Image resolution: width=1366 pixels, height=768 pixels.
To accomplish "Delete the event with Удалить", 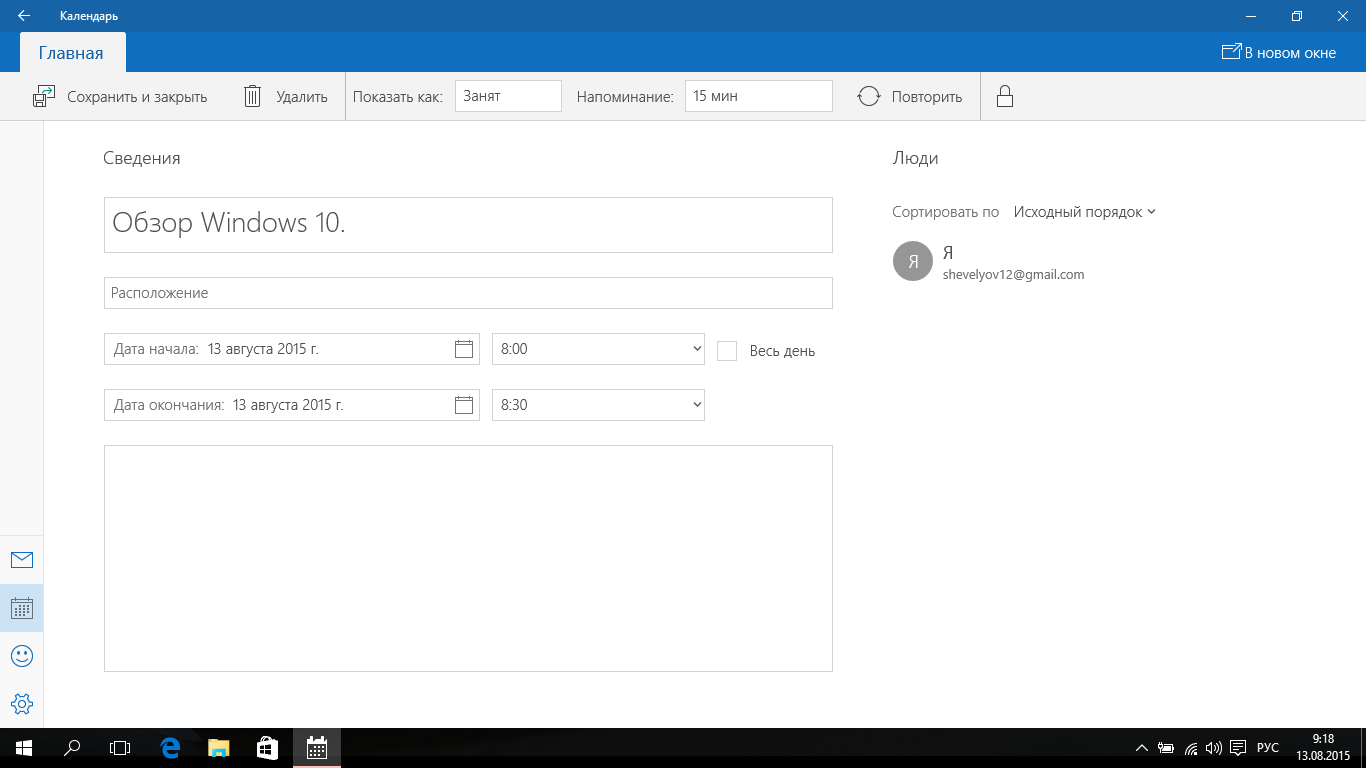I will [x=286, y=97].
